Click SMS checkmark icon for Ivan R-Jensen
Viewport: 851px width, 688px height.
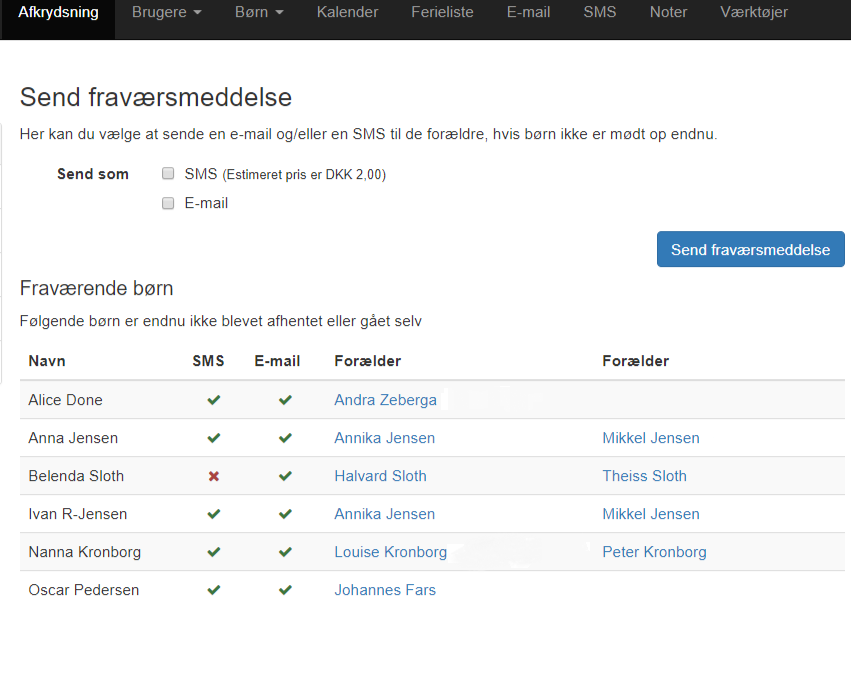(214, 514)
